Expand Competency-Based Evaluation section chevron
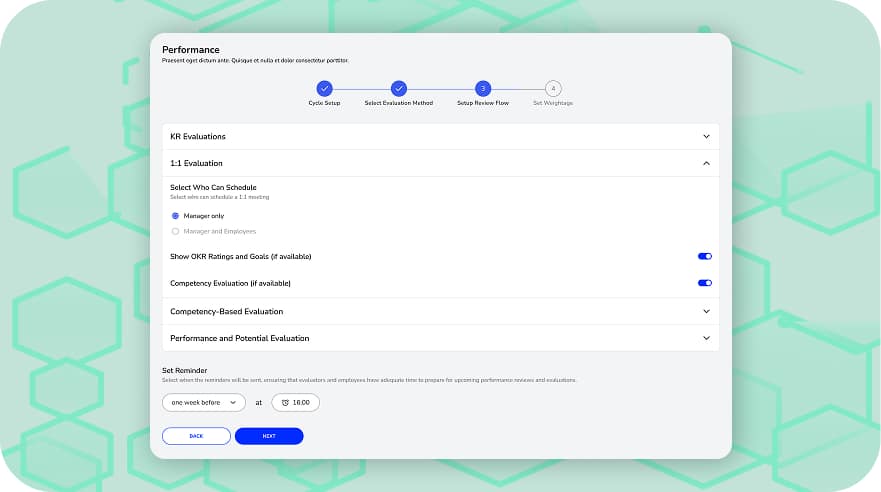The height and width of the screenshot is (492, 881). 706,311
